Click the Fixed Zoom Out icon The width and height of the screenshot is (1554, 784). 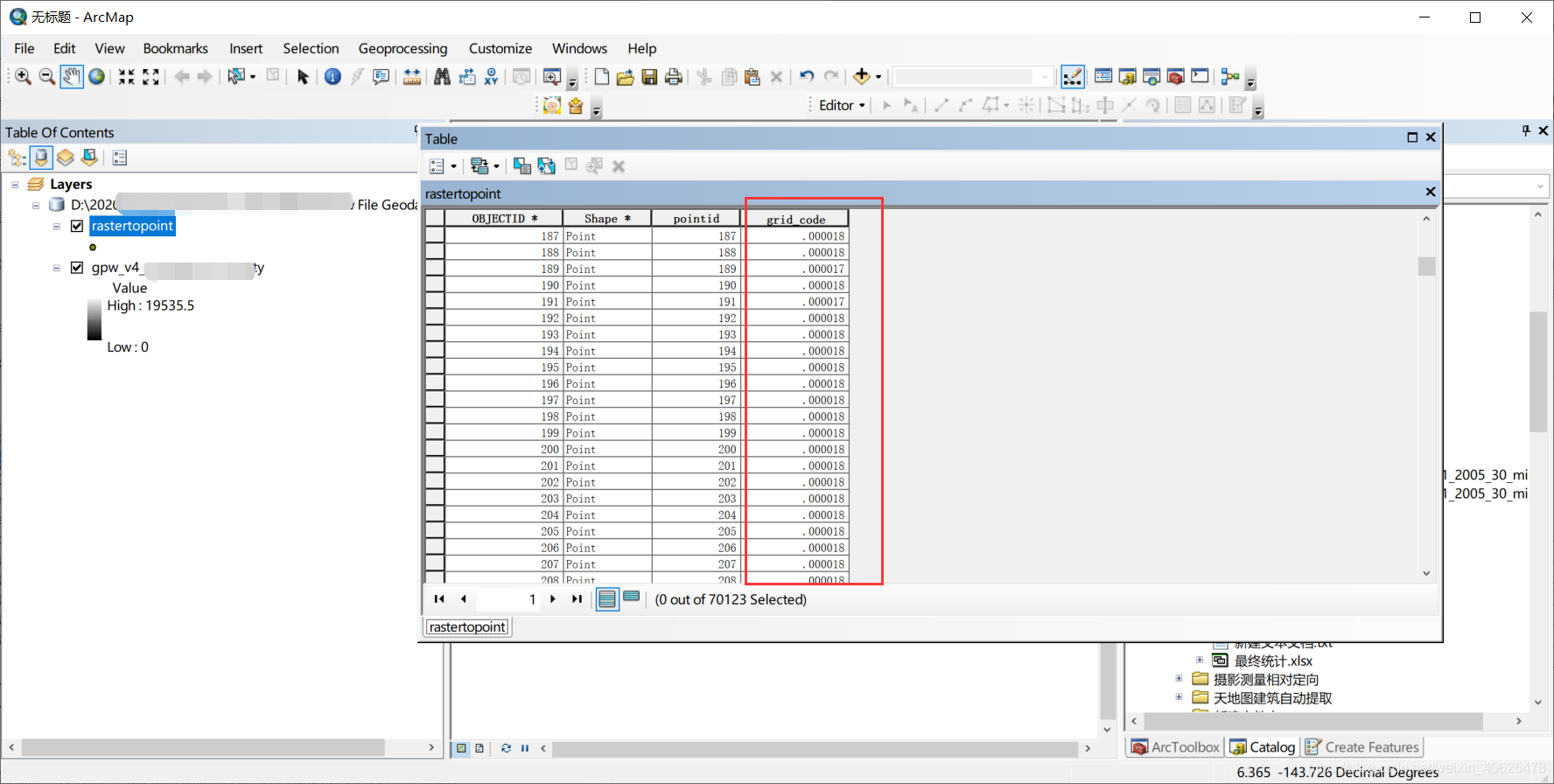pos(150,77)
